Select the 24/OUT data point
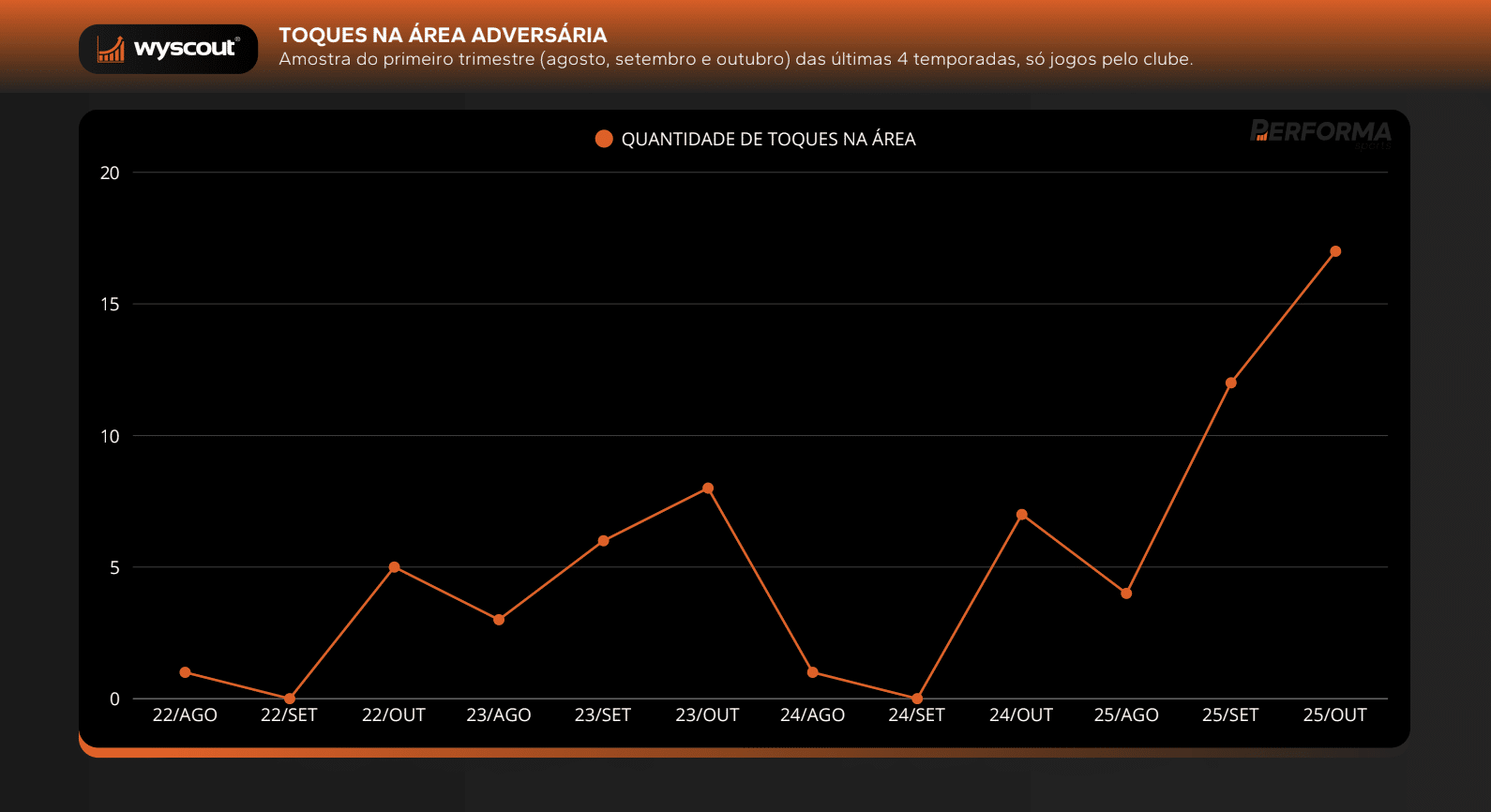 click(x=1021, y=515)
